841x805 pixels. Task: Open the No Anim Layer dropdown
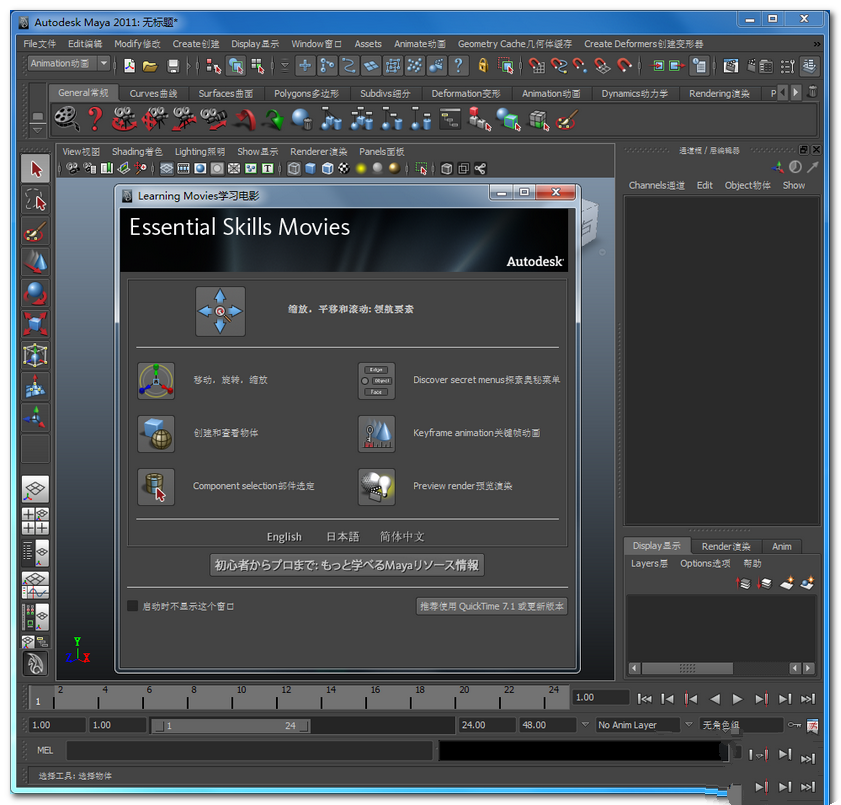[637, 725]
